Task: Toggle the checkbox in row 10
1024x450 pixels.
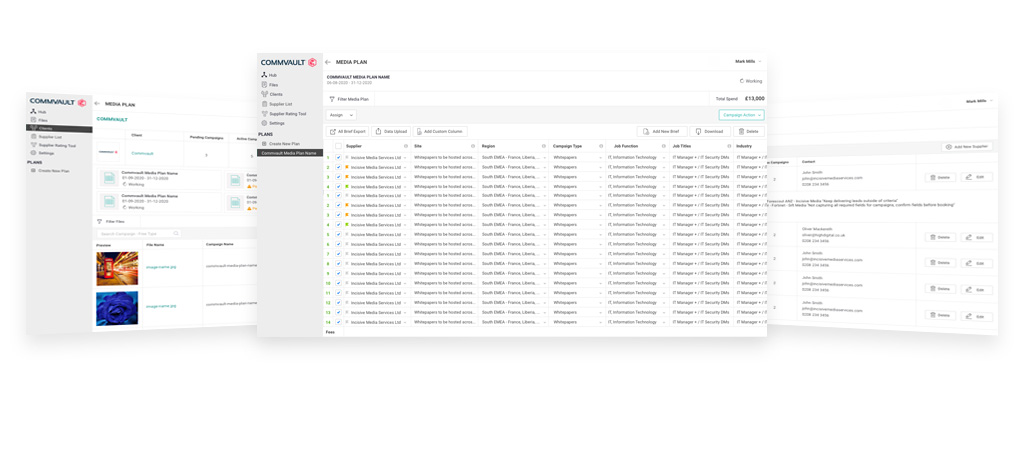Action: pos(338,283)
